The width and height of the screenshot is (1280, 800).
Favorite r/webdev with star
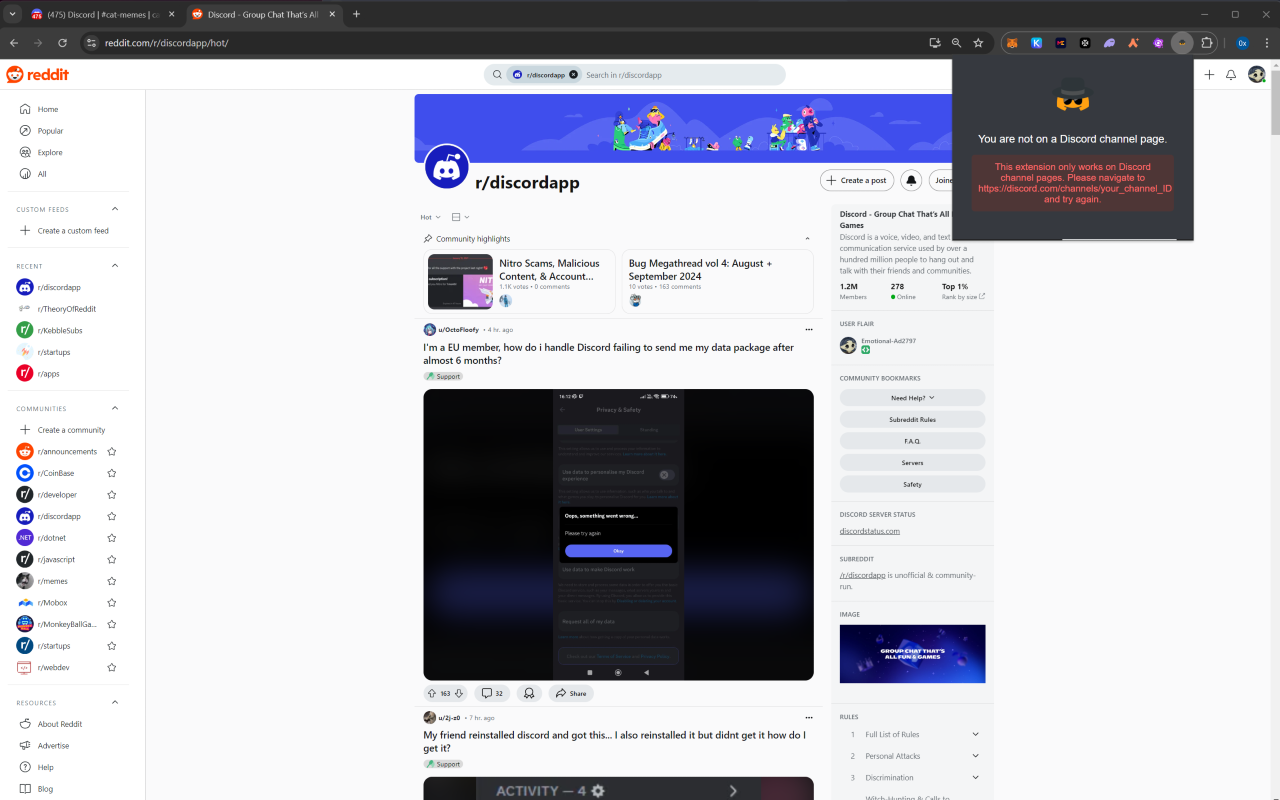point(112,667)
